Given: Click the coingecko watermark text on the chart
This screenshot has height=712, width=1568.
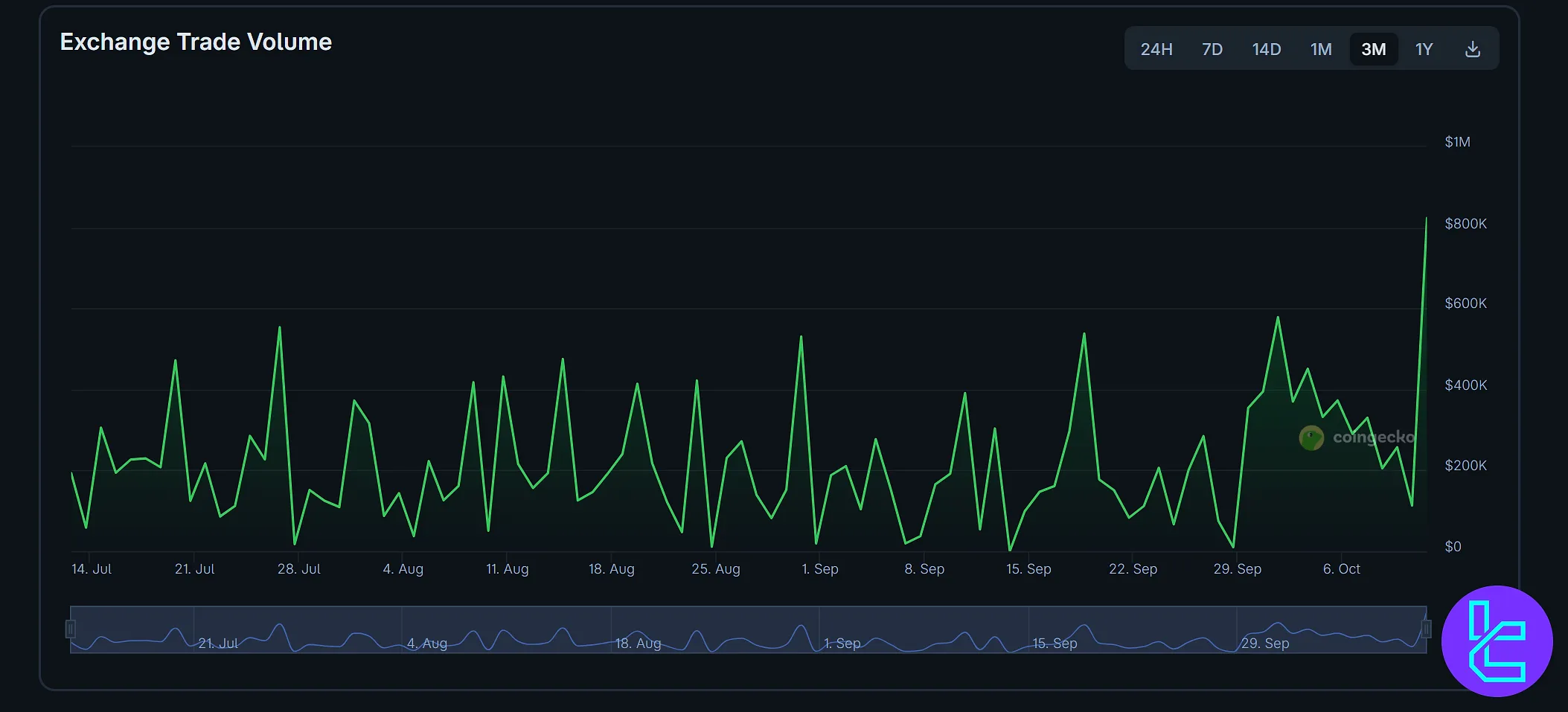Looking at the screenshot, I should point(1373,438).
